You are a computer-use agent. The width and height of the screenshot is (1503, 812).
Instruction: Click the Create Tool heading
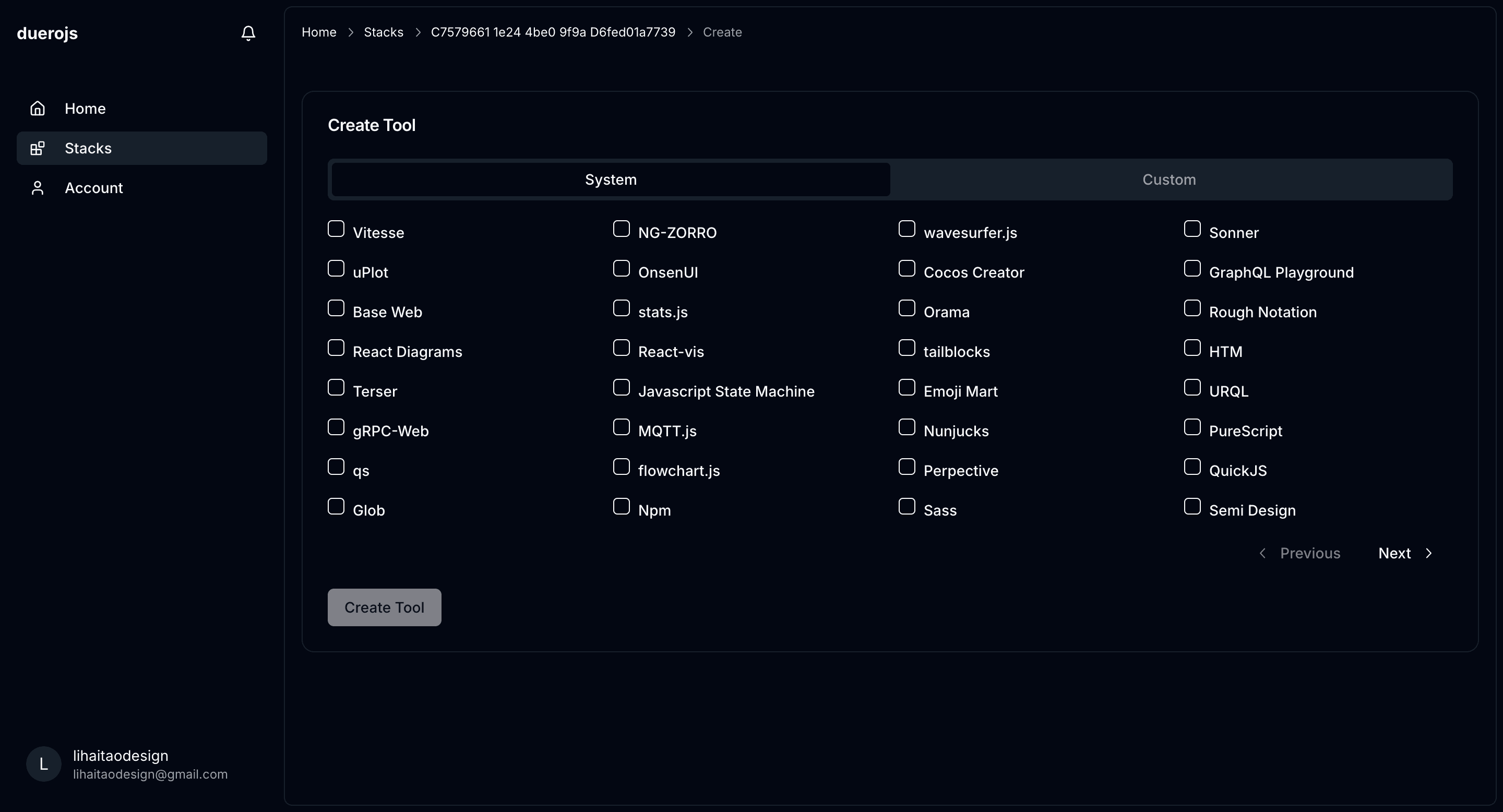[x=372, y=125]
